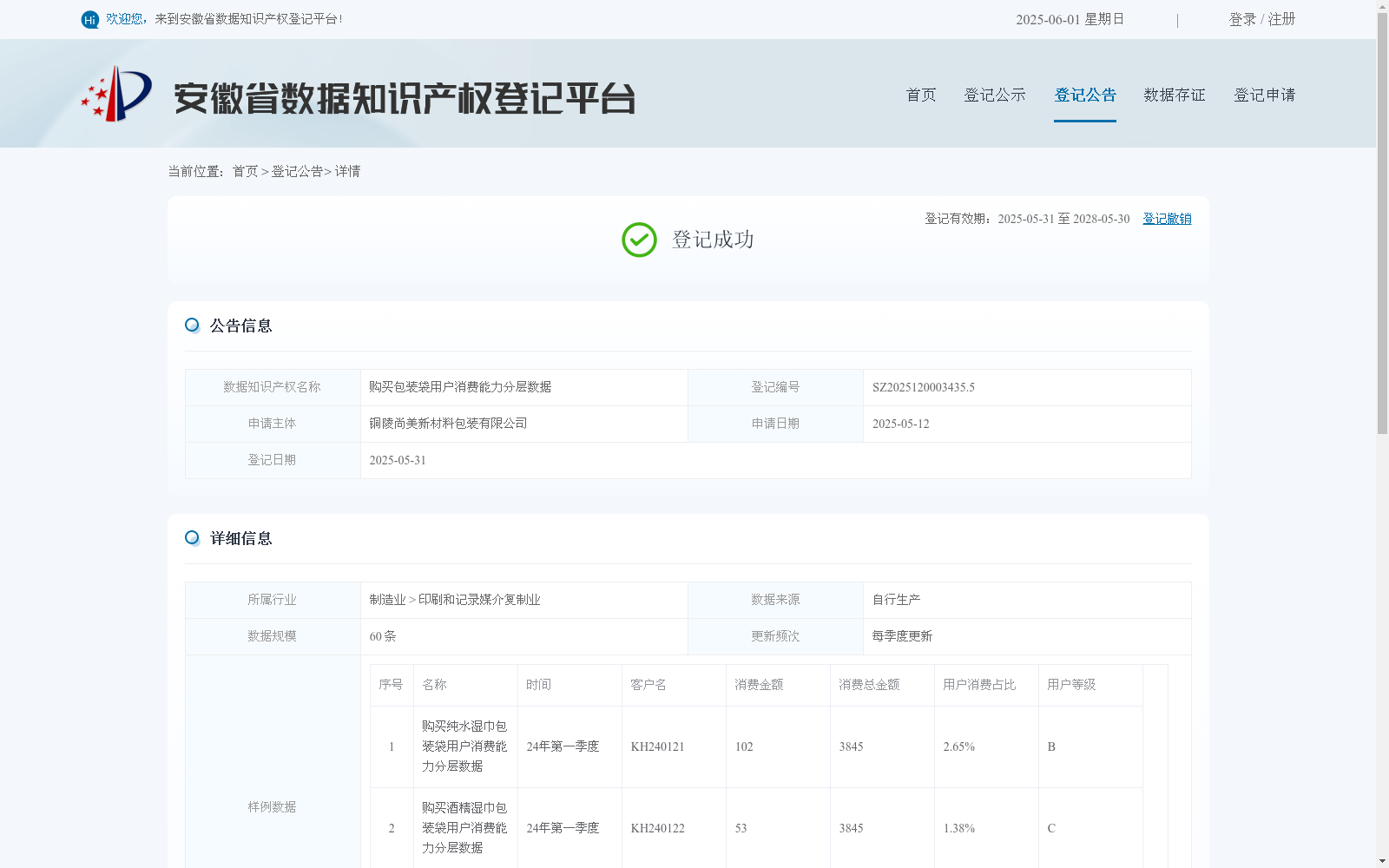Click the 样例数据 row label

(272, 807)
